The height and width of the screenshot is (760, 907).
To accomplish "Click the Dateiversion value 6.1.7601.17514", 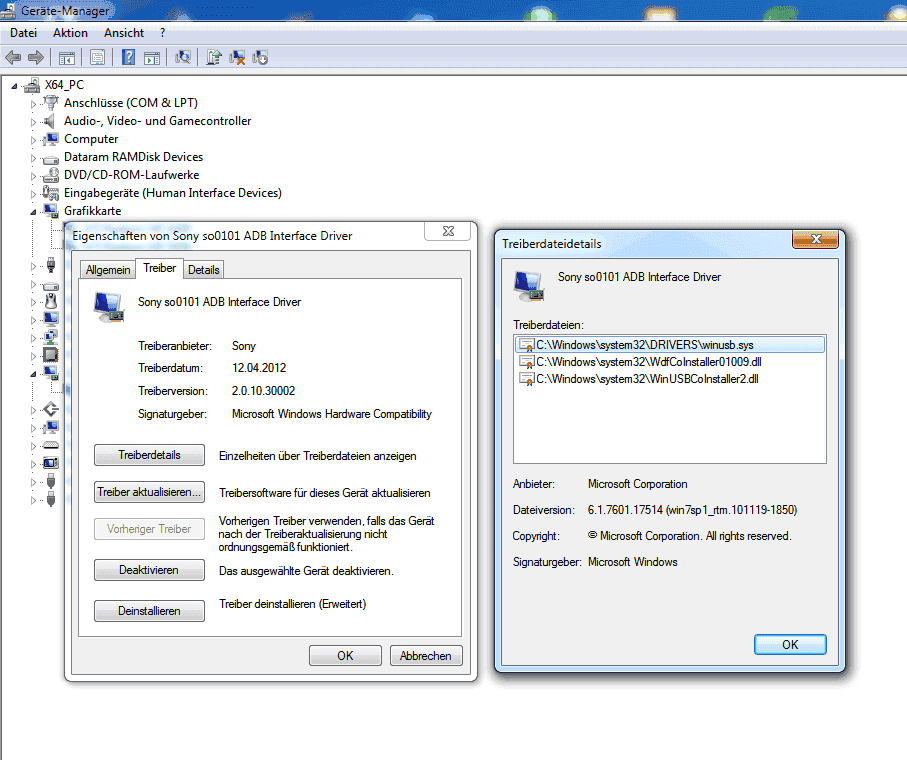I will click(x=692, y=510).
